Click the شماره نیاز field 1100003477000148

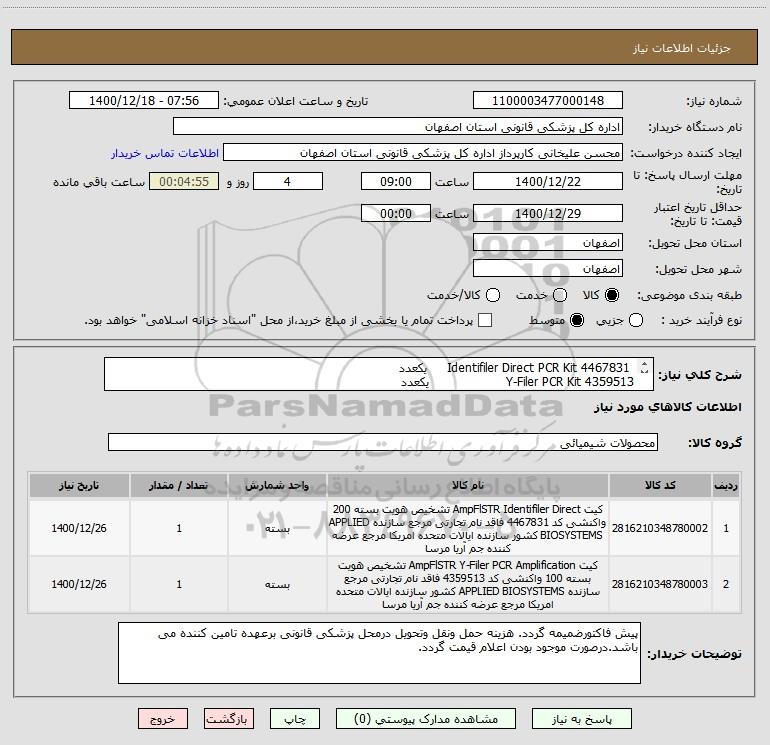[548, 101]
